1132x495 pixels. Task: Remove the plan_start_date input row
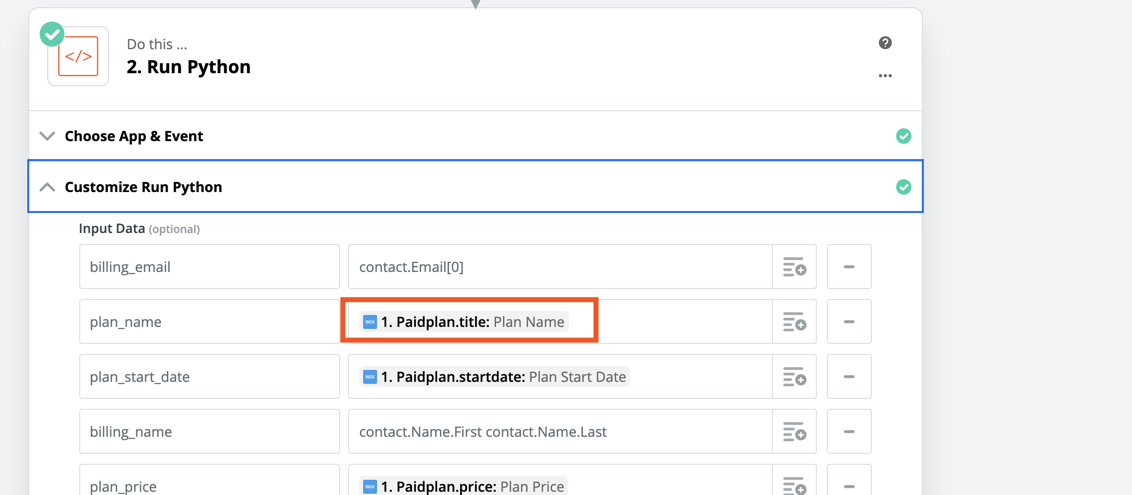click(x=849, y=377)
